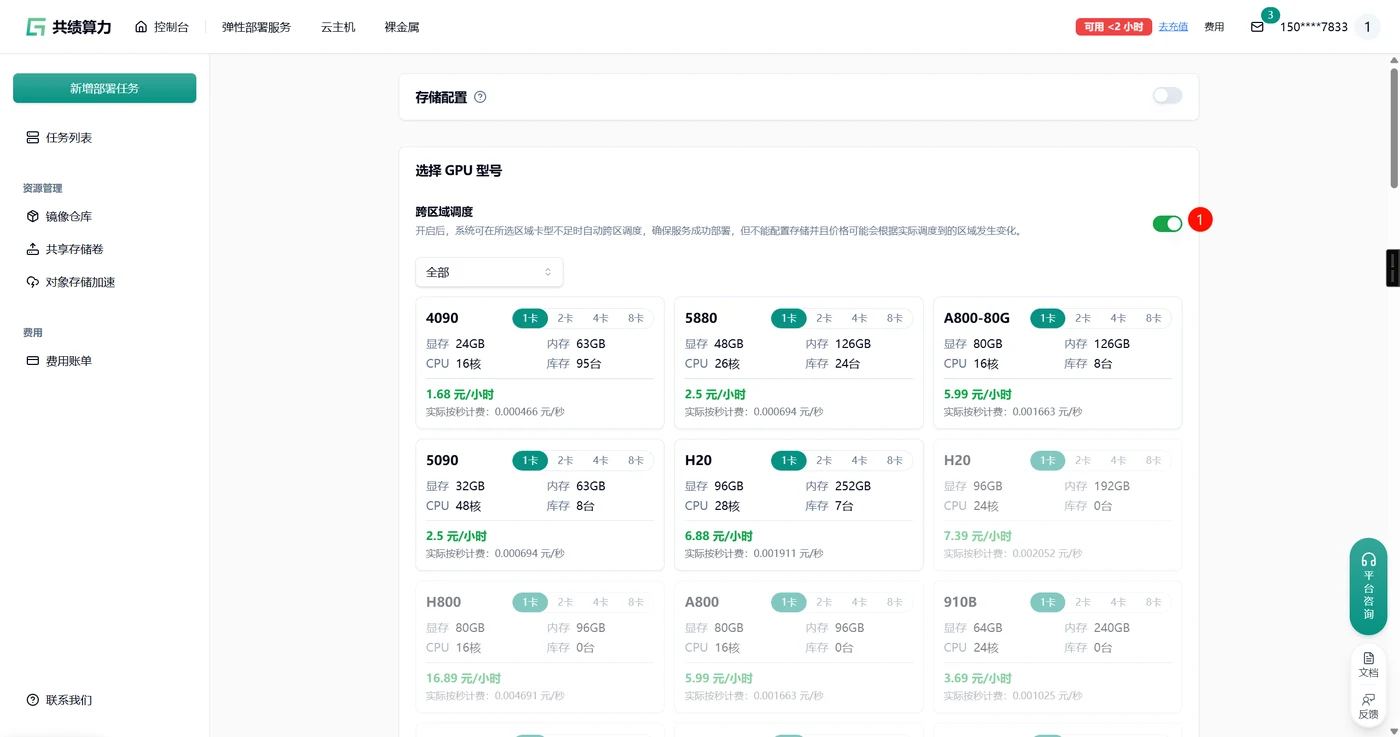Select 4卡 for the 5880 card
Image resolution: width=1400 pixels, height=737 pixels.
pos(859,318)
